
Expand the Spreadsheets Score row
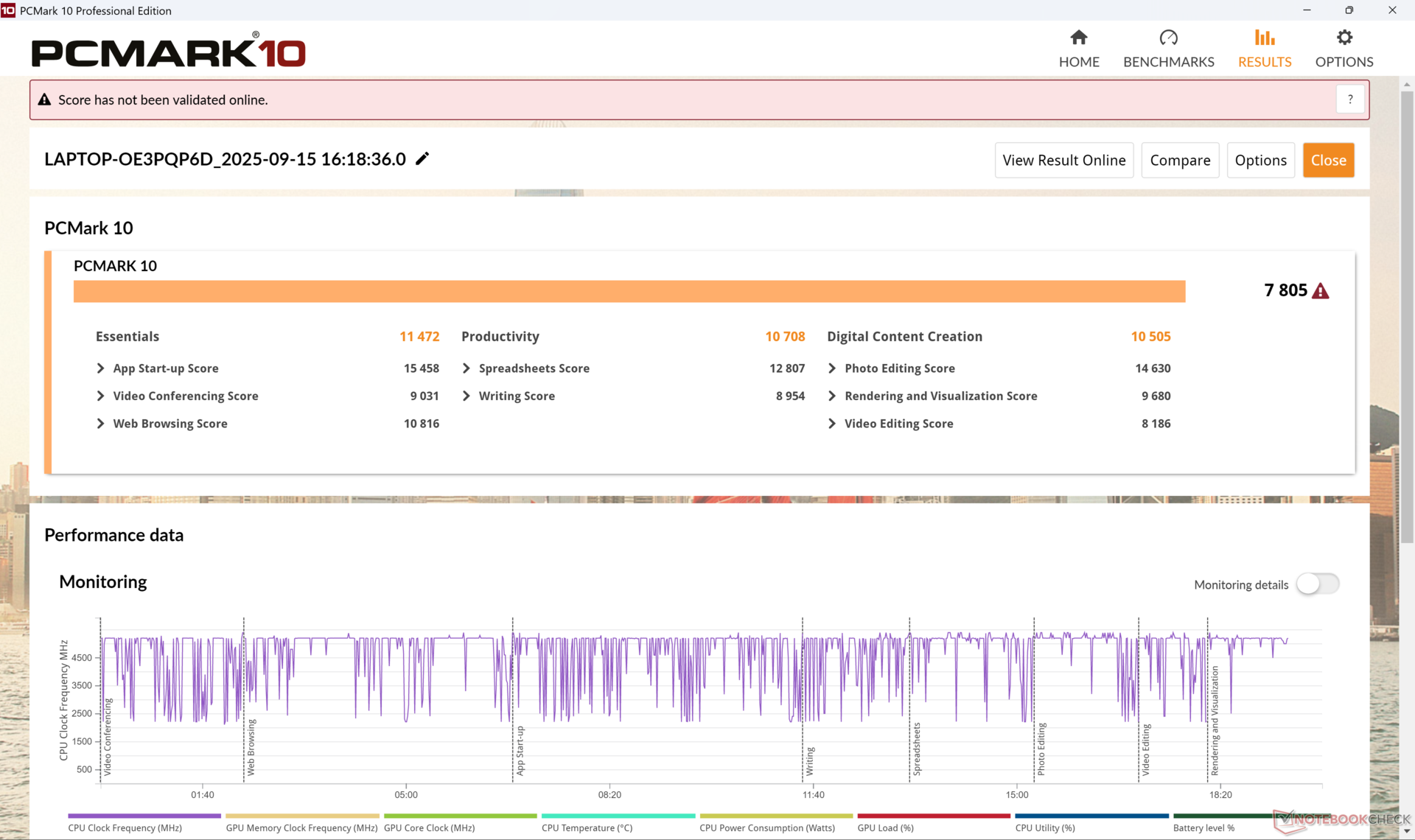pyautogui.click(x=467, y=368)
